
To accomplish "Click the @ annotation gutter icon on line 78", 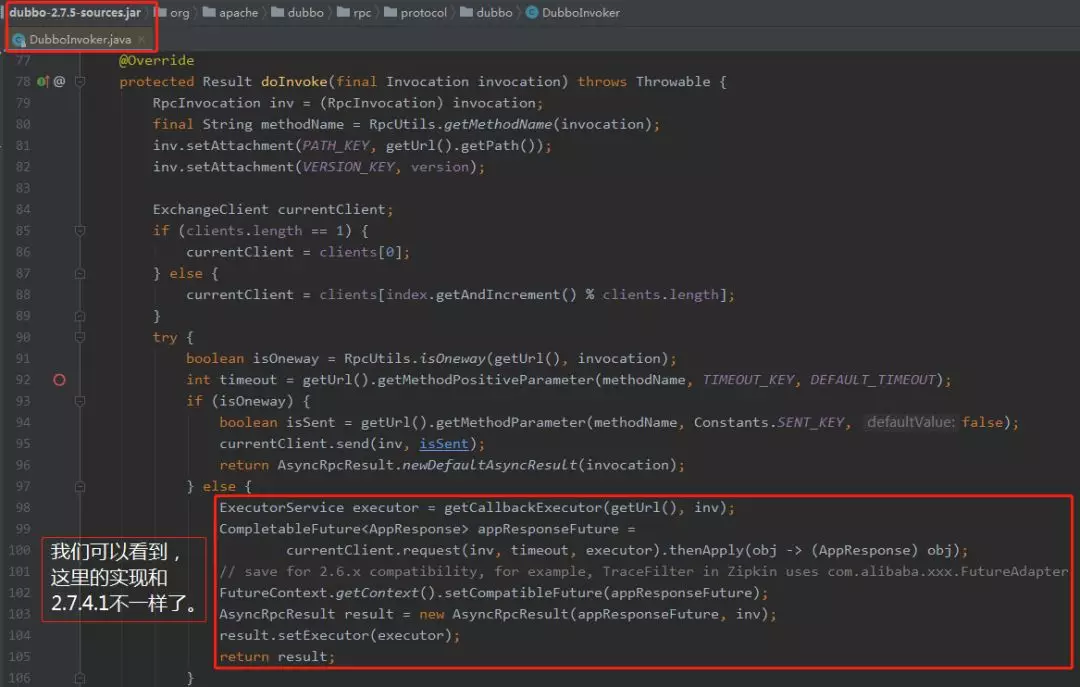I will [59, 81].
